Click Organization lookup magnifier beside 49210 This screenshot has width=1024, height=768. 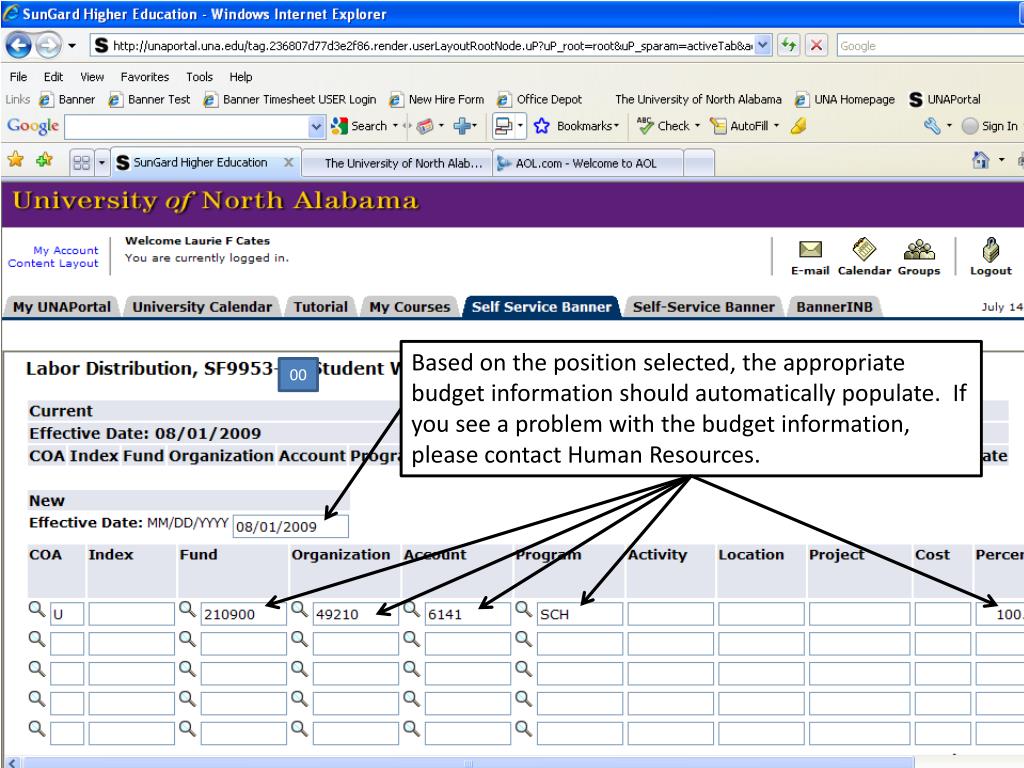(300, 609)
